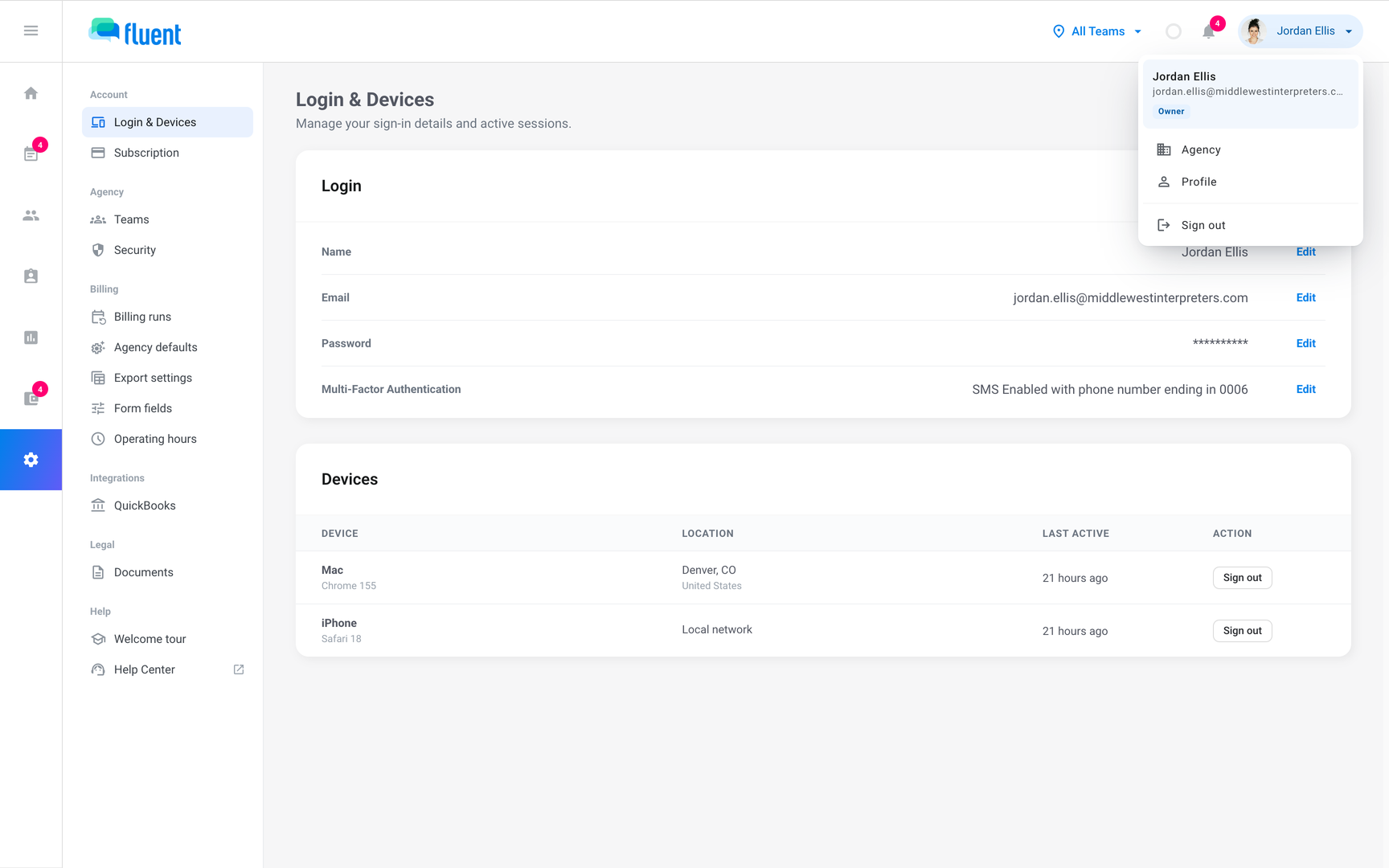Open the ID badge icon in left rail

[31, 276]
